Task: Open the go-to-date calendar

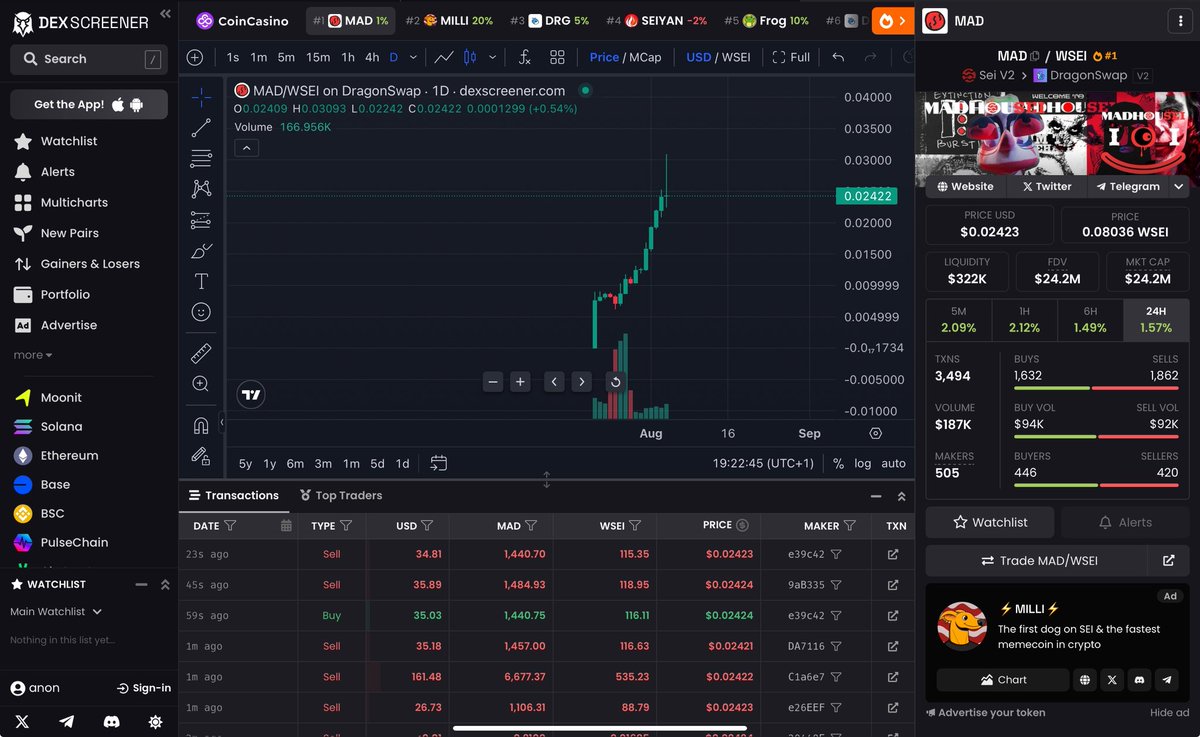Action: point(438,463)
